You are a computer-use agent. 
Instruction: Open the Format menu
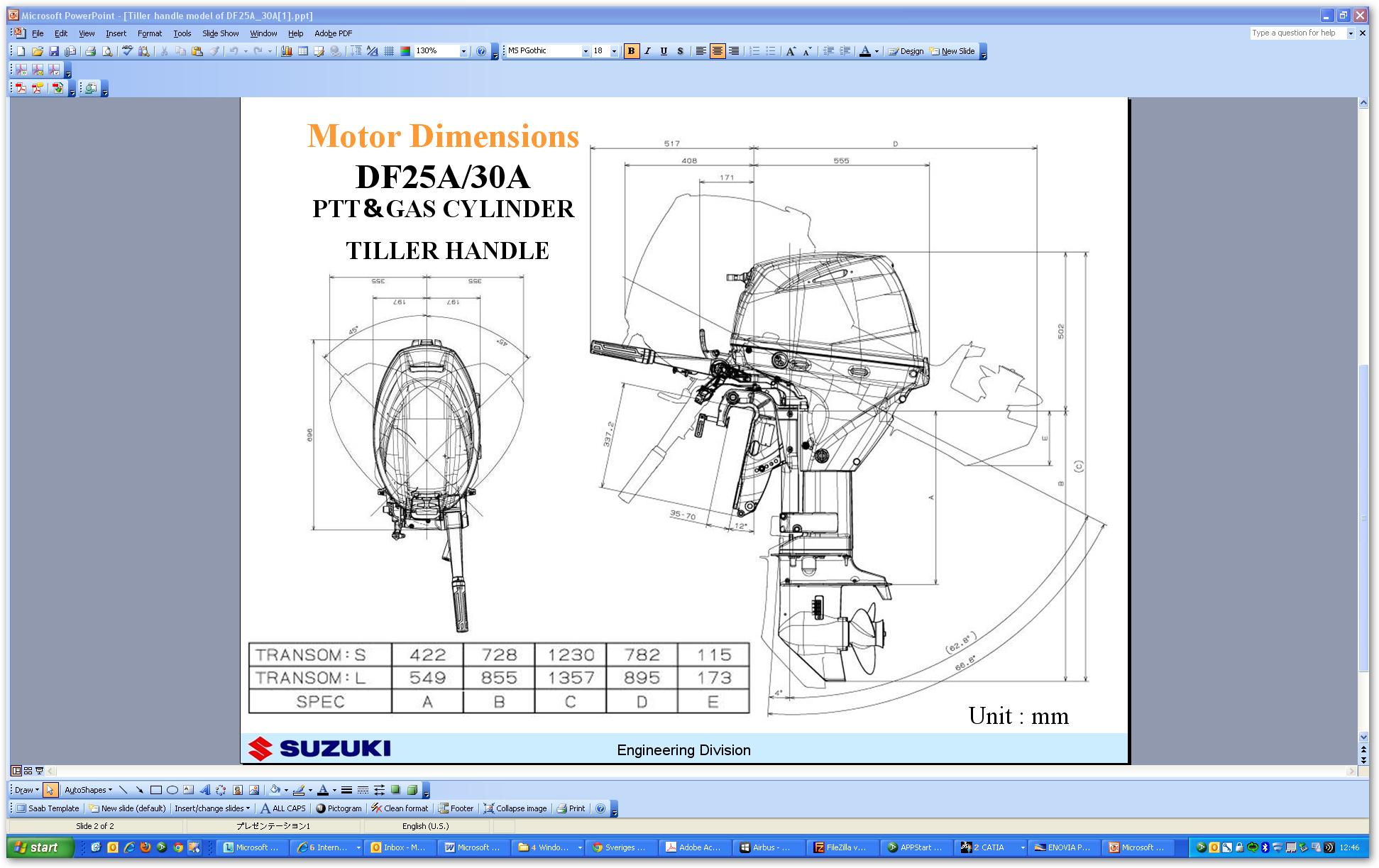pos(149,33)
